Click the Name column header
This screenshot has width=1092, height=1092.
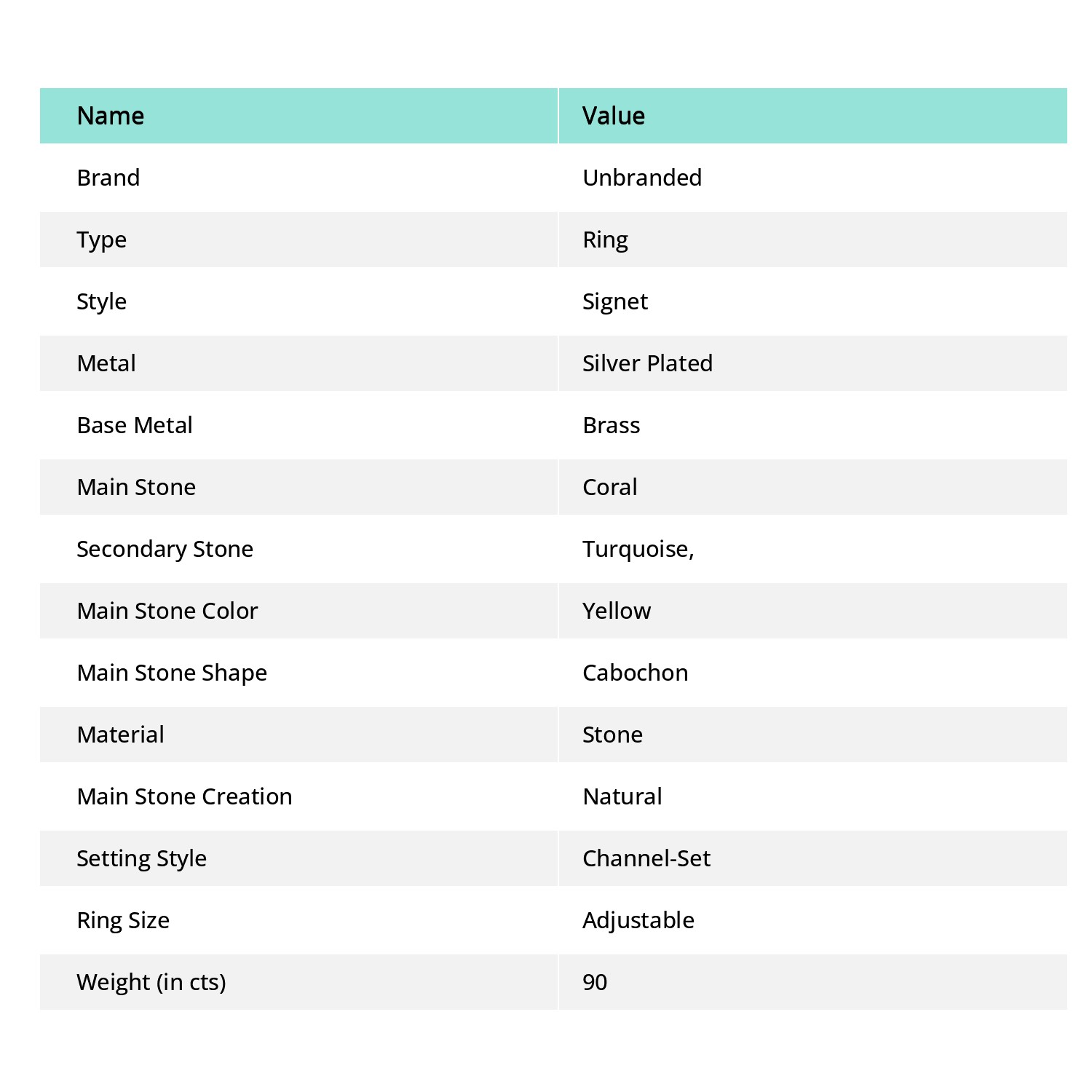click(x=111, y=116)
